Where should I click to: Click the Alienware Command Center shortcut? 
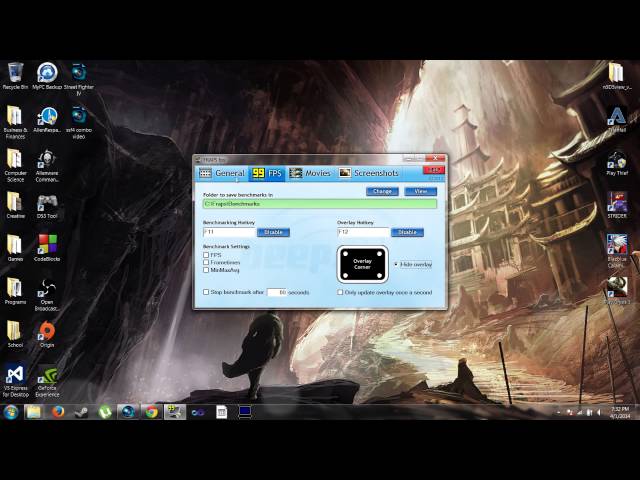(x=47, y=165)
